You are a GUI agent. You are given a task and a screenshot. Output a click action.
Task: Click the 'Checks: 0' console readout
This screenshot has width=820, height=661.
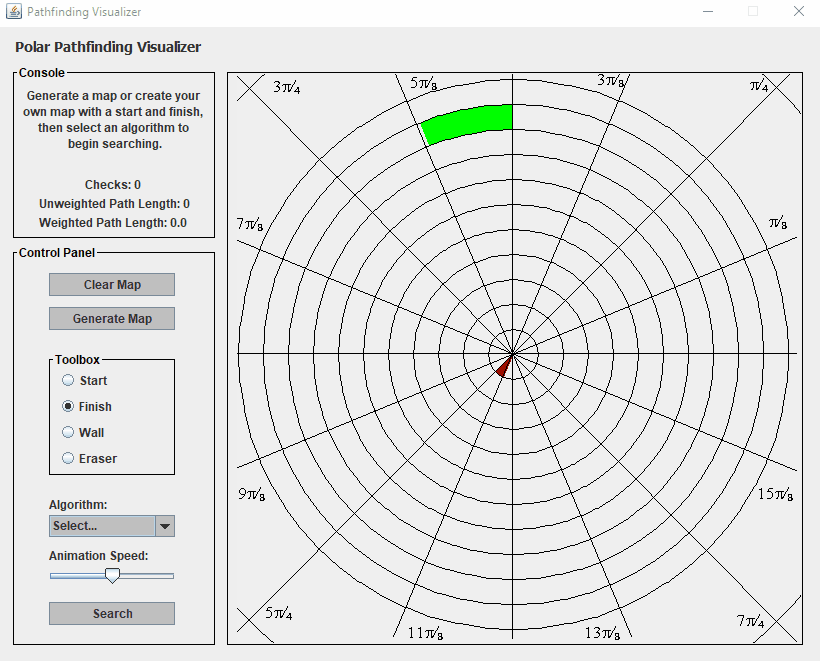pos(112,185)
